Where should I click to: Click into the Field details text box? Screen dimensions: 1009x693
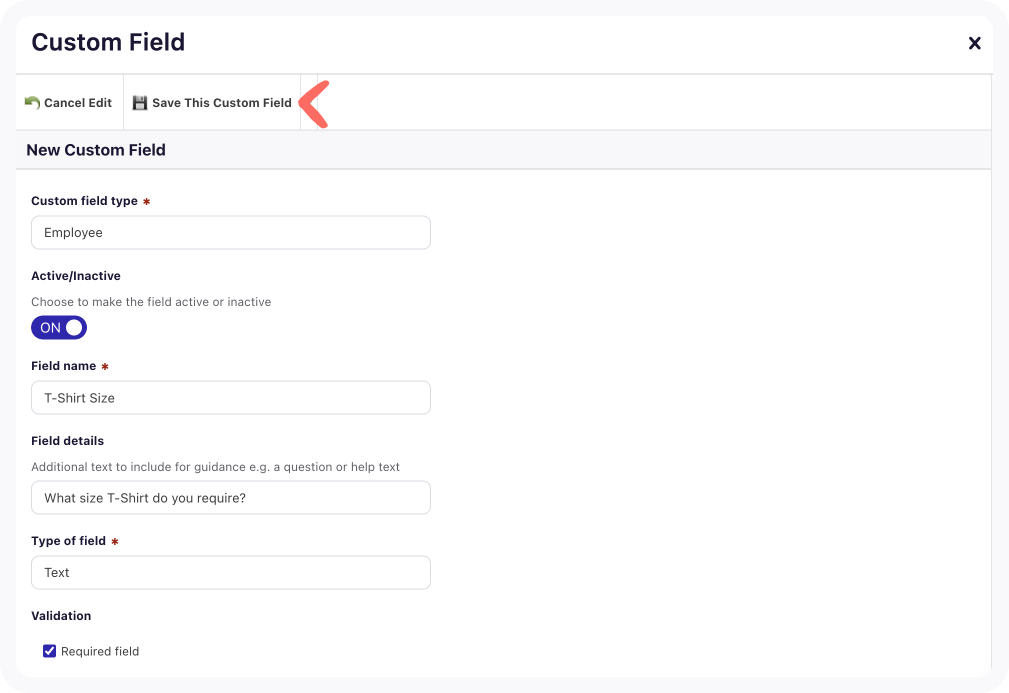pos(231,498)
